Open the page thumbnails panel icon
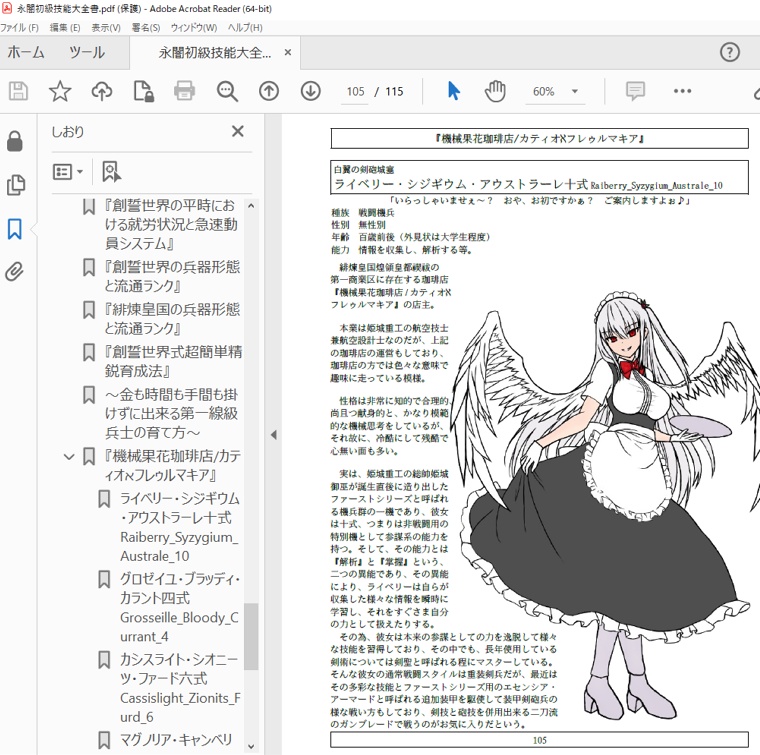760x755 pixels. [16, 185]
